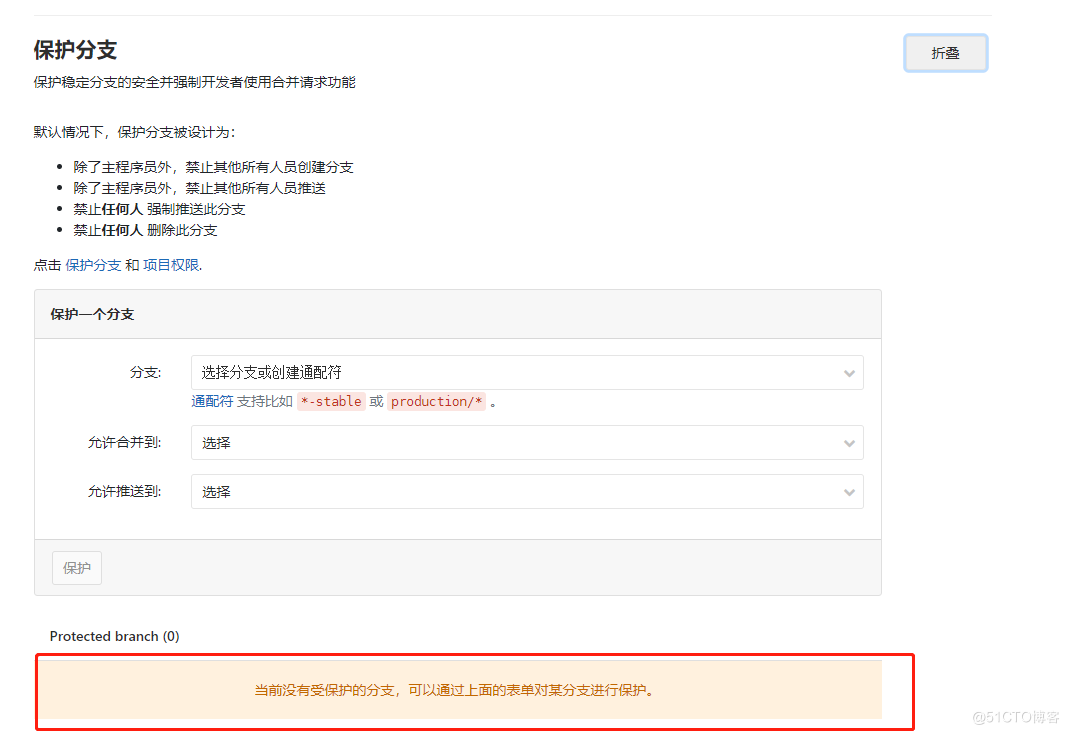Screen dimensions: 1069x734
Task: Open the 允许推送到 dropdown
Action: pyautogui.click(x=527, y=491)
